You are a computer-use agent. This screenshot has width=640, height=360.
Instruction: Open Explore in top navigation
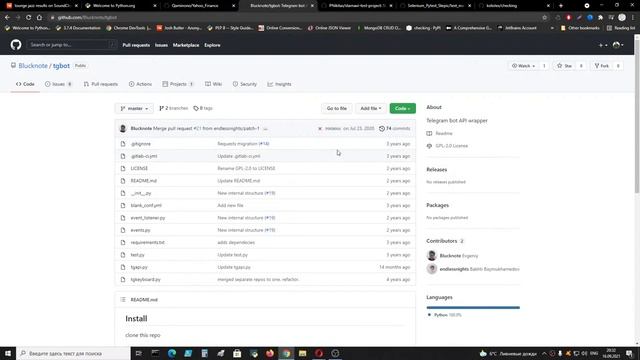[x=212, y=45]
